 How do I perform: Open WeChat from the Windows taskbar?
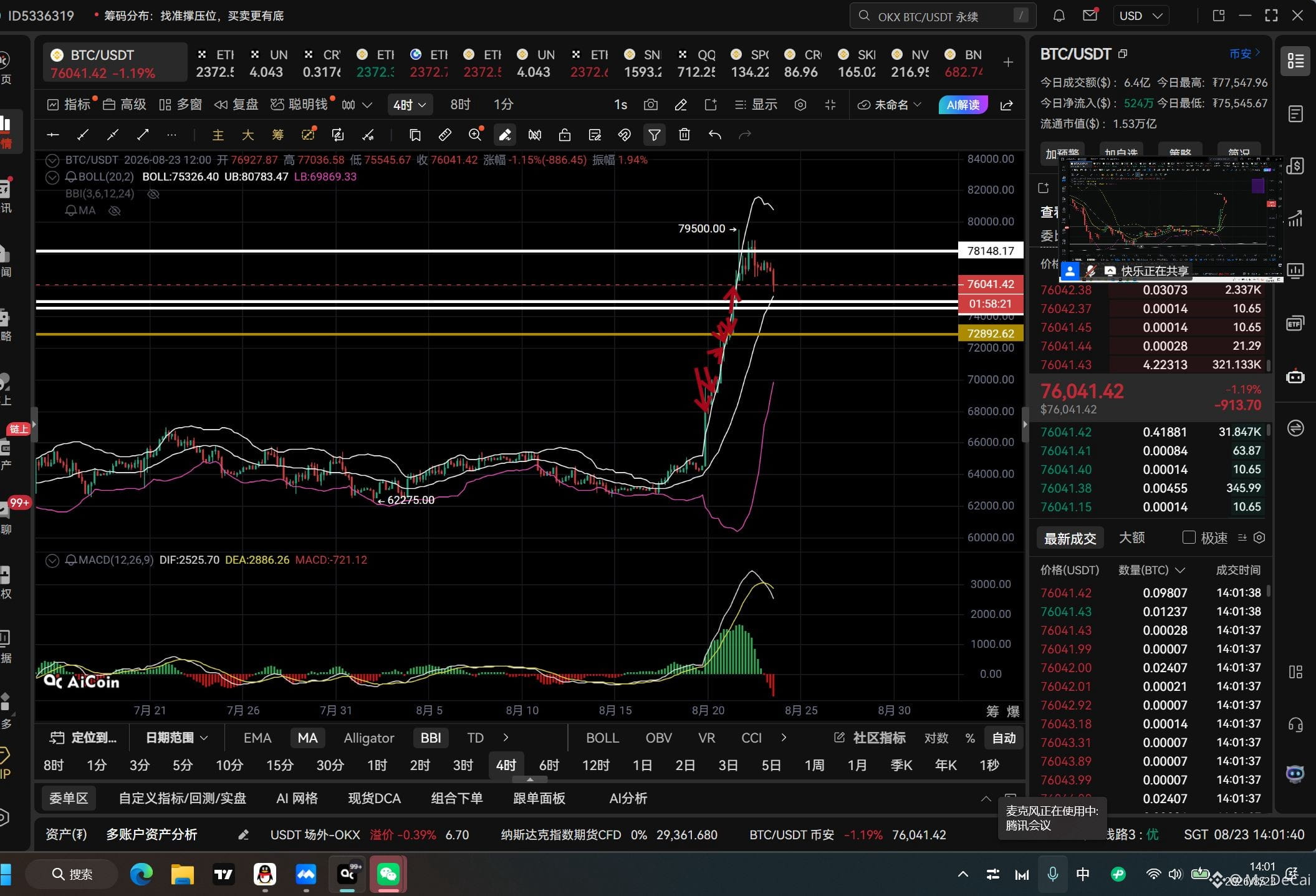coord(388,874)
